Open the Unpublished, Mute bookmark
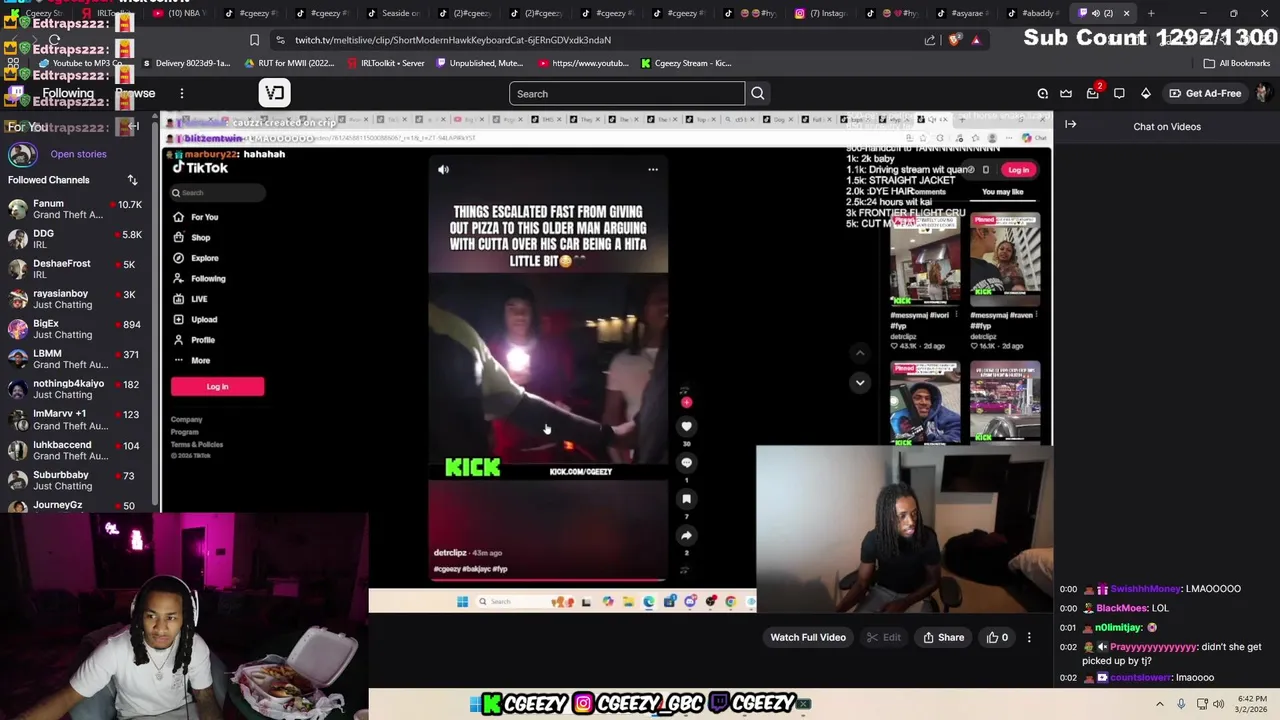Viewport: 1280px width, 720px height. click(x=479, y=63)
